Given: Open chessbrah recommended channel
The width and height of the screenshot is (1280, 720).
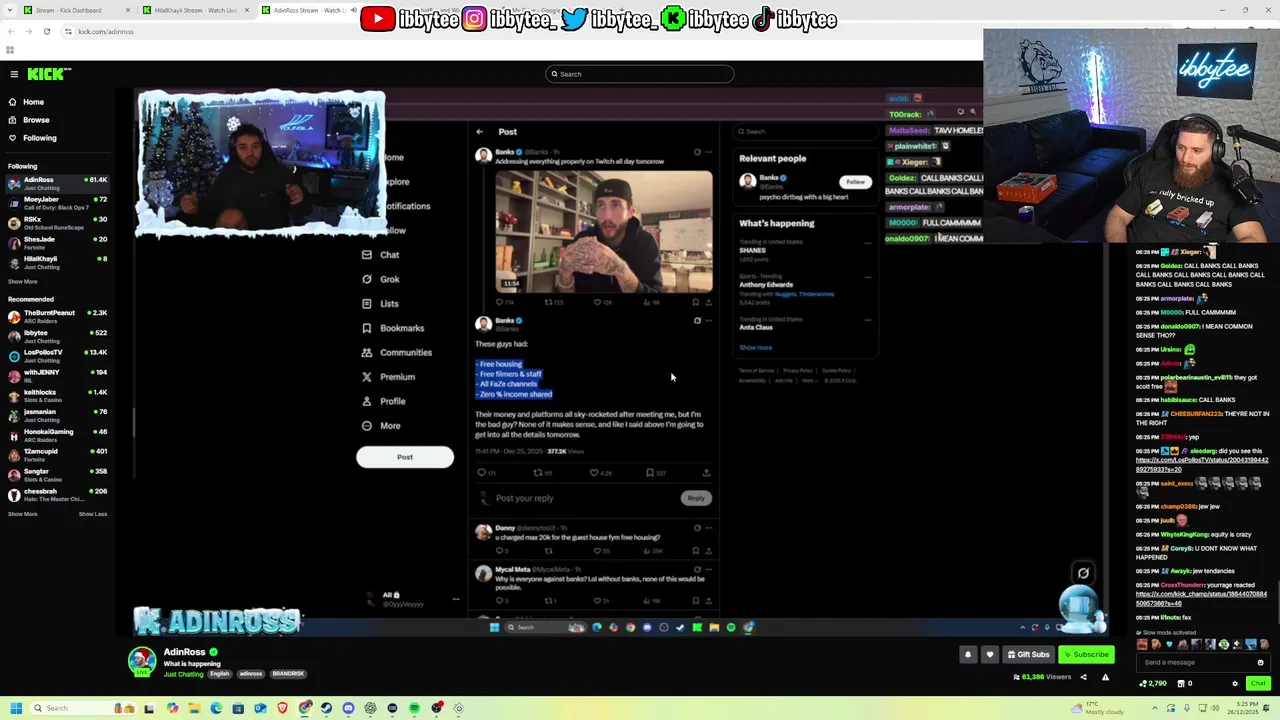Looking at the screenshot, I should tap(58, 495).
